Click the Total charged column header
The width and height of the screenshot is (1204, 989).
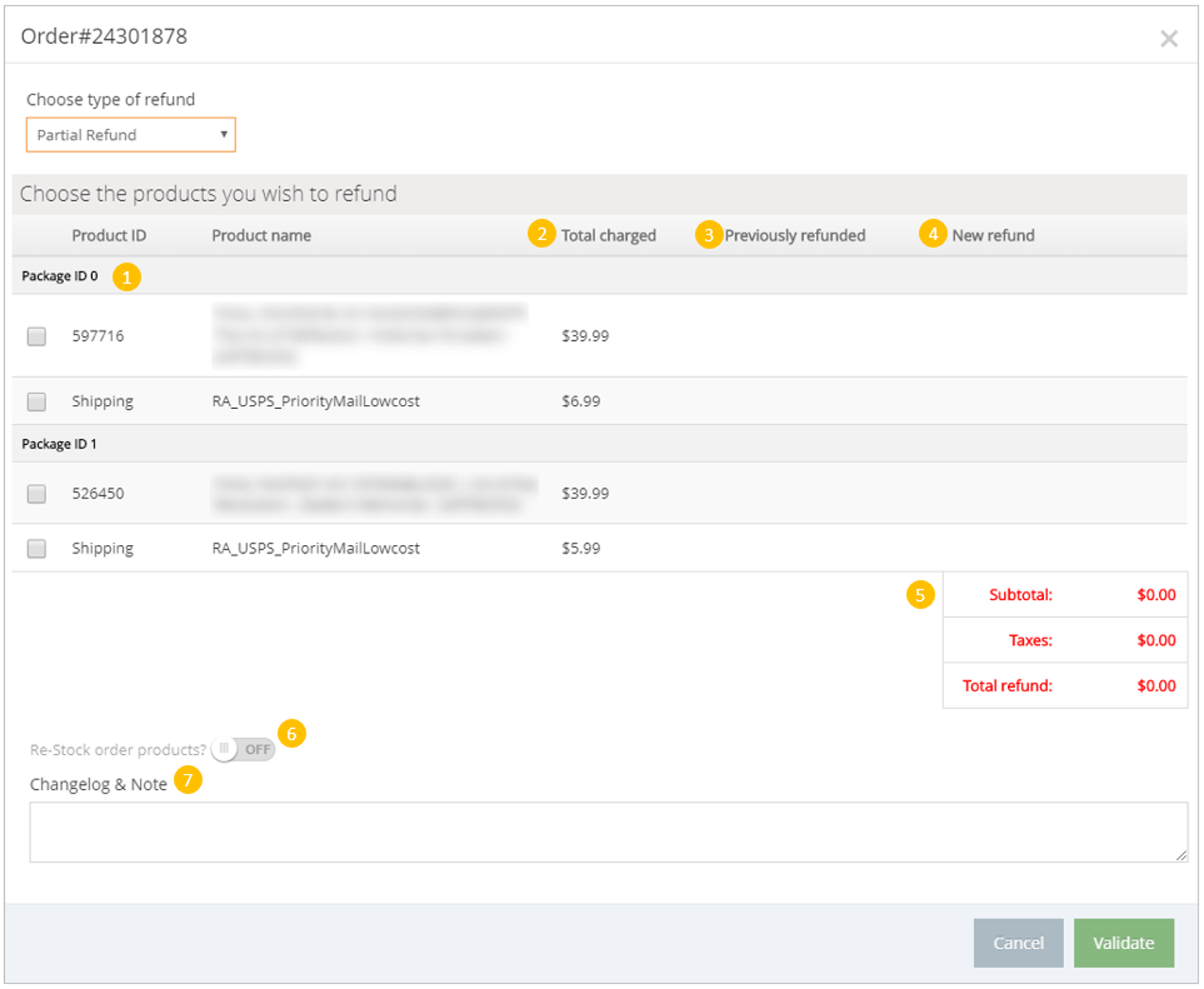click(x=608, y=235)
